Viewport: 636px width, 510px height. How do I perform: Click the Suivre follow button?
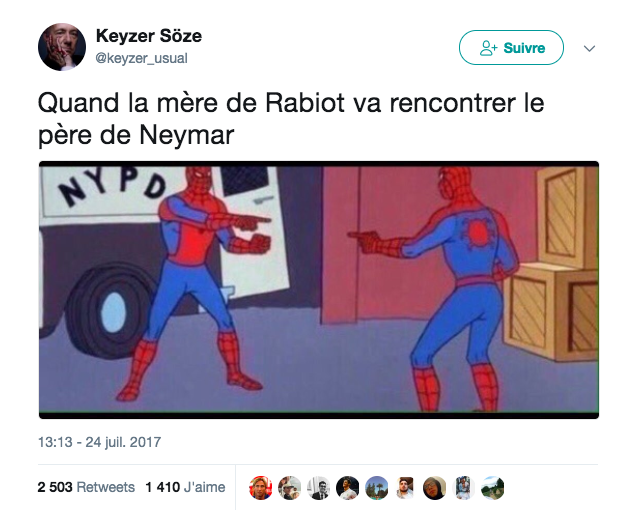(511, 47)
